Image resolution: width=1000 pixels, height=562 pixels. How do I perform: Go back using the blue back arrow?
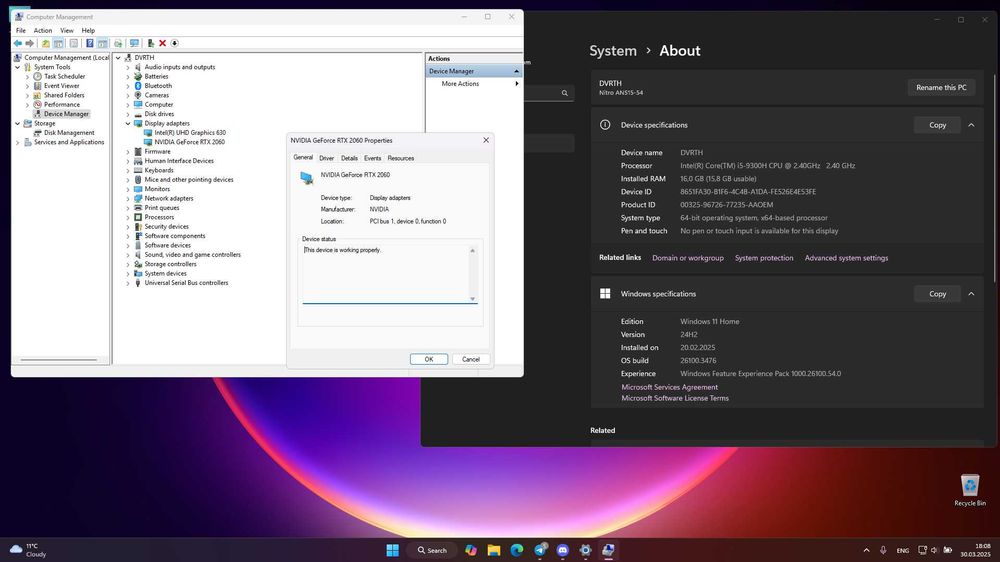tap(18, 43)
